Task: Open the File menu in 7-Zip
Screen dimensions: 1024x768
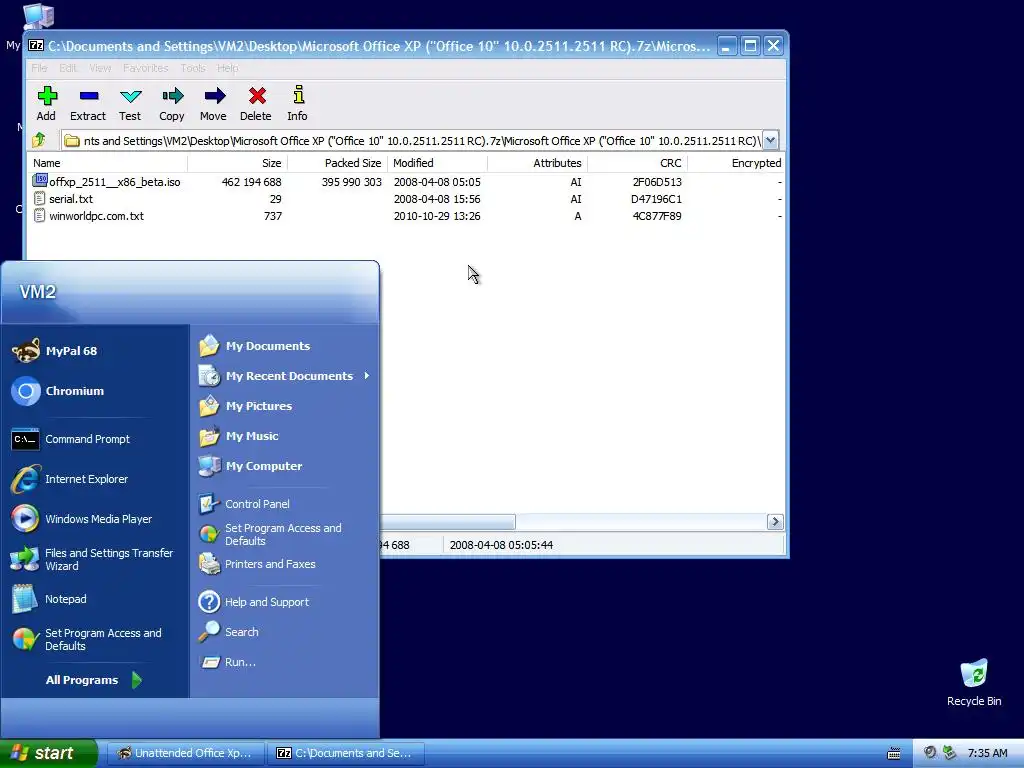Action: tap(39, 68)
